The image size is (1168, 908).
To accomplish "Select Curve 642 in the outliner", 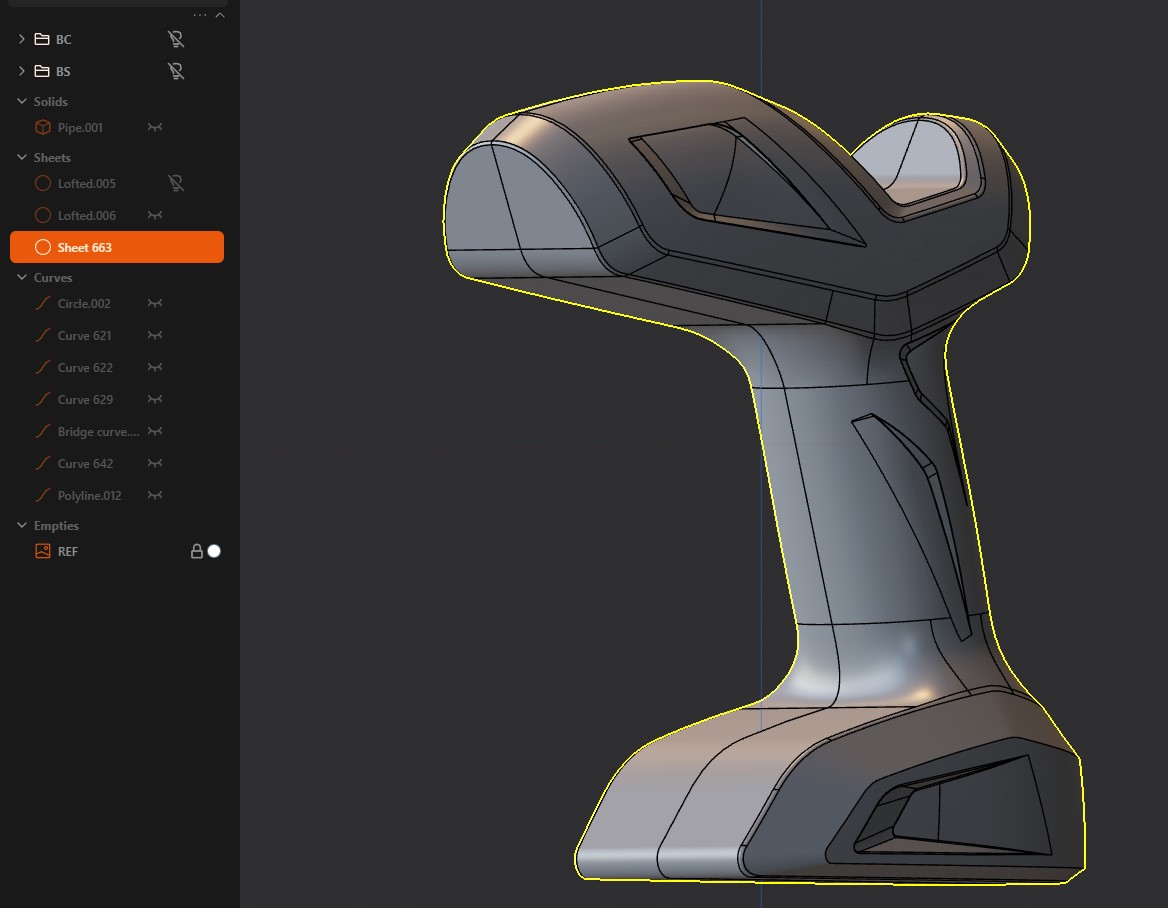I will 85,463.
